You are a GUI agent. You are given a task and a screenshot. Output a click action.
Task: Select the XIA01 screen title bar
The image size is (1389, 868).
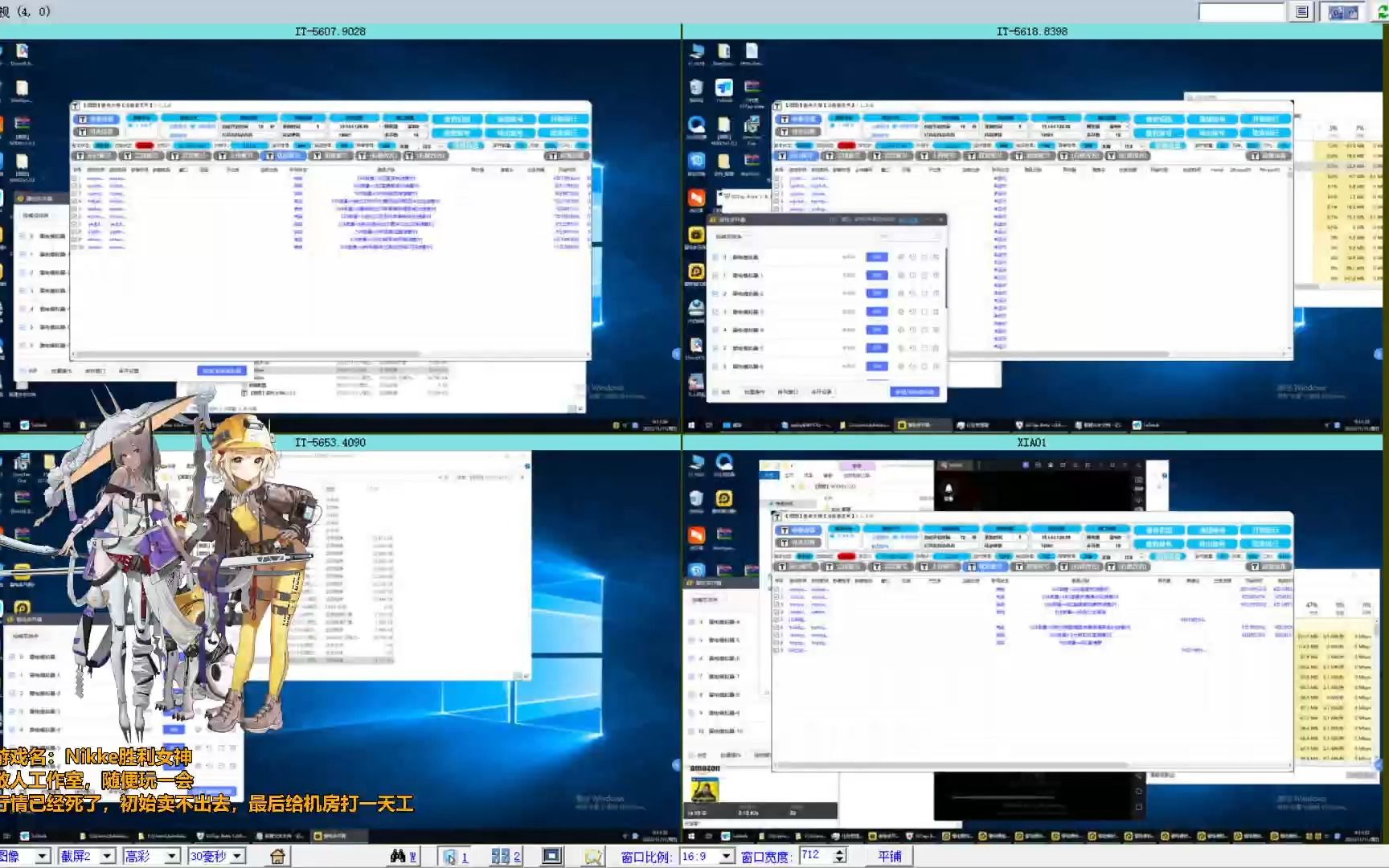tap(1032, 443)
